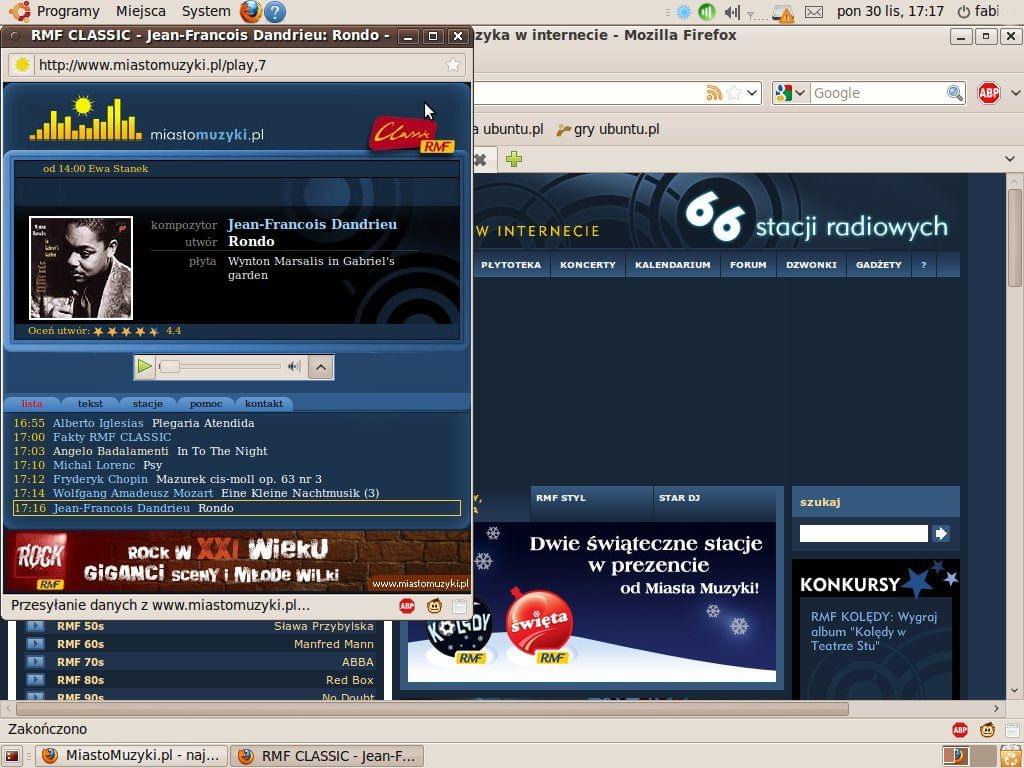The width and height of the screenshot is (1024, 768).
Task: Close the current tab in main Firefox
Action: pyautogui.click(x=480, y=159)
